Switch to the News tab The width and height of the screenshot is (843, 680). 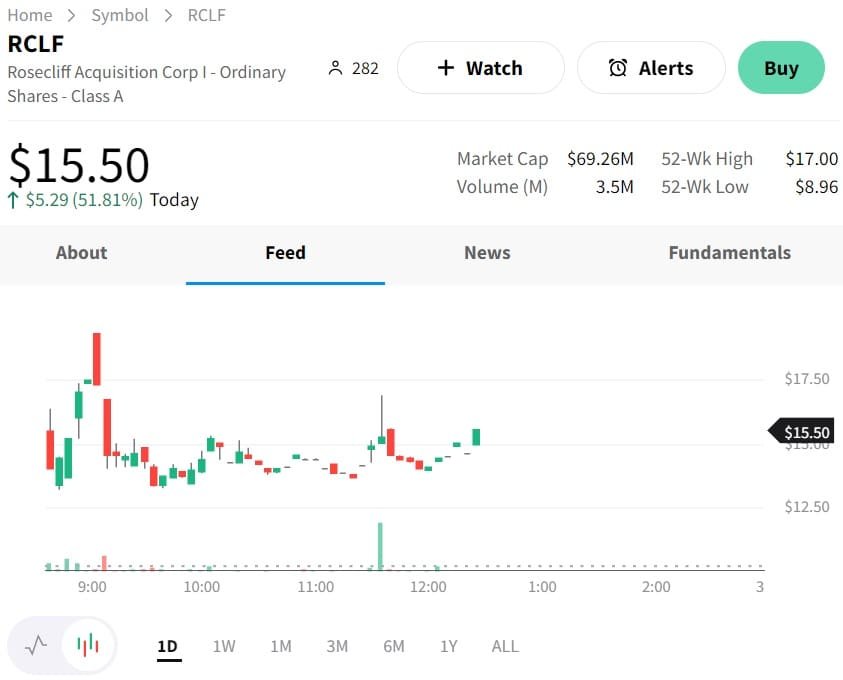(487, 253)
